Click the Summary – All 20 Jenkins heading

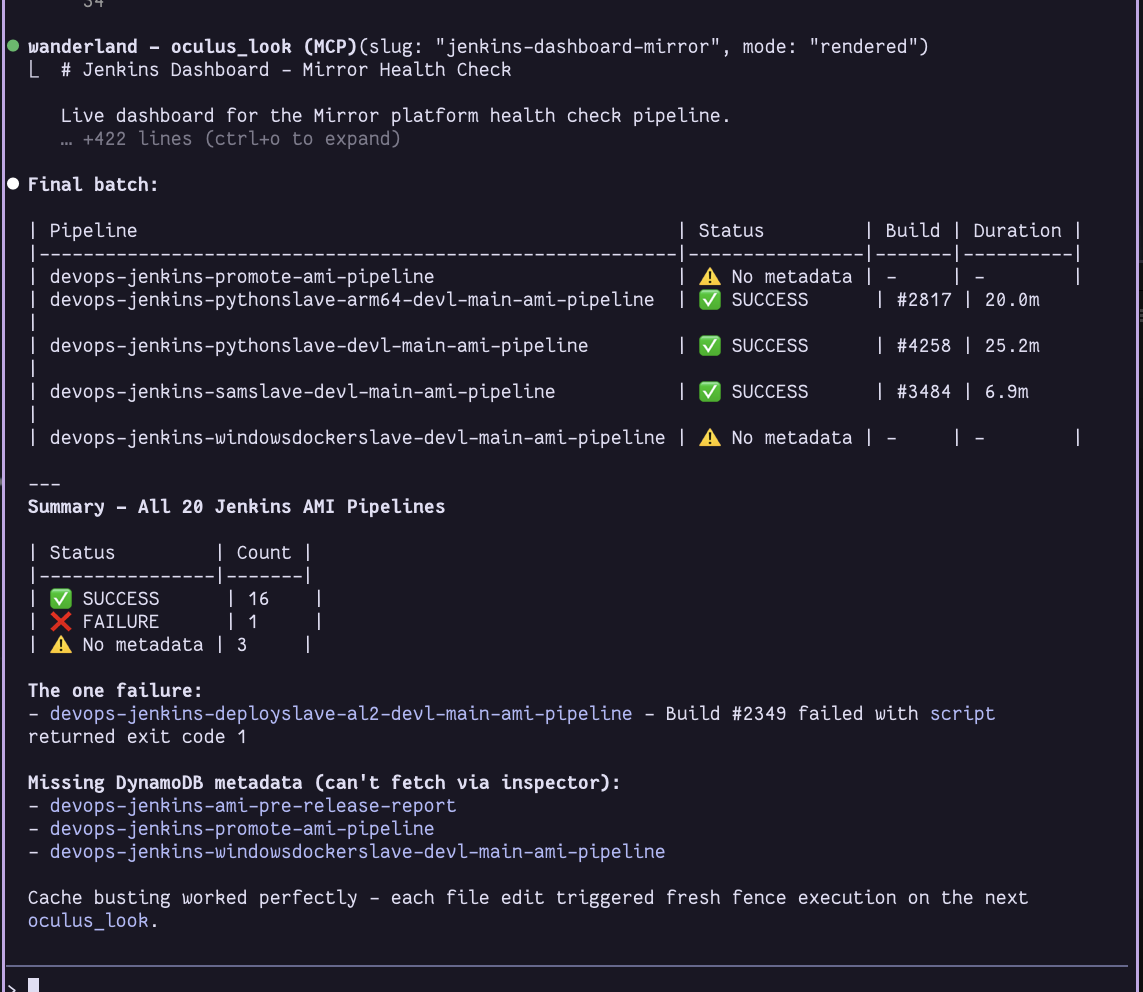(x=236, y=507)
